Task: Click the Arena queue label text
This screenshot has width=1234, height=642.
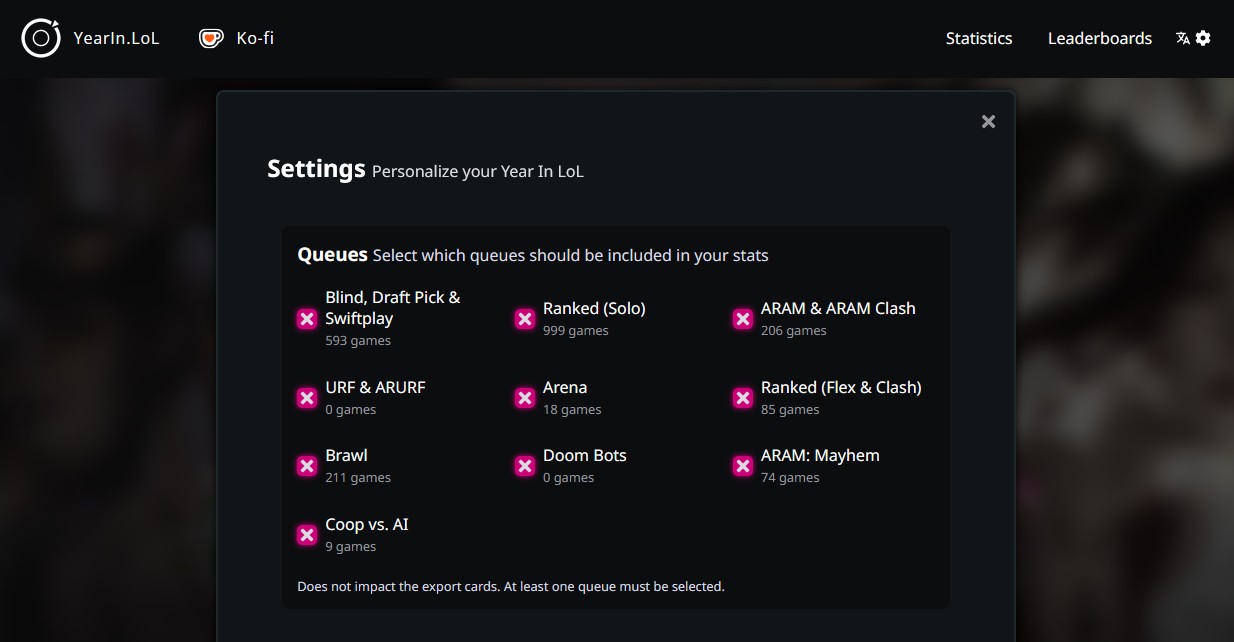Action: (x=565, y=387)
